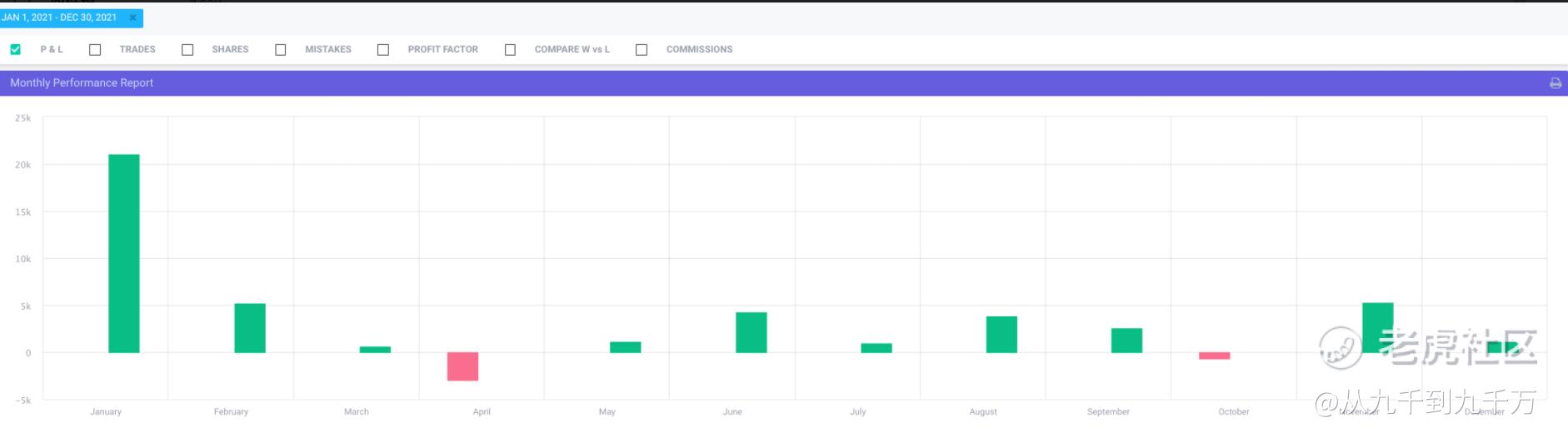This screenshot has height=438, width=1568.
Task: Uncheck the P & L checkbox
Action: 15,49
